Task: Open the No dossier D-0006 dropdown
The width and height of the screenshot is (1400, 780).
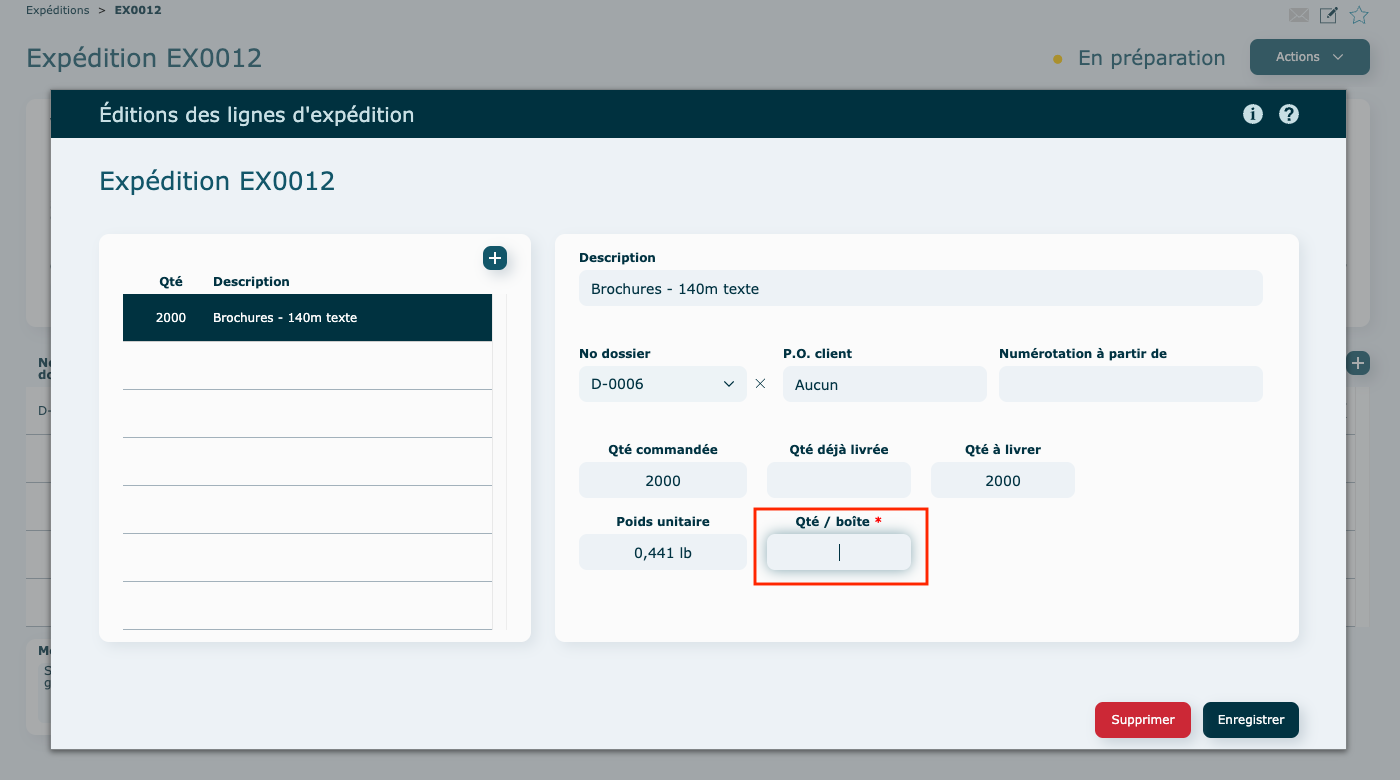Action: [662, 384]
